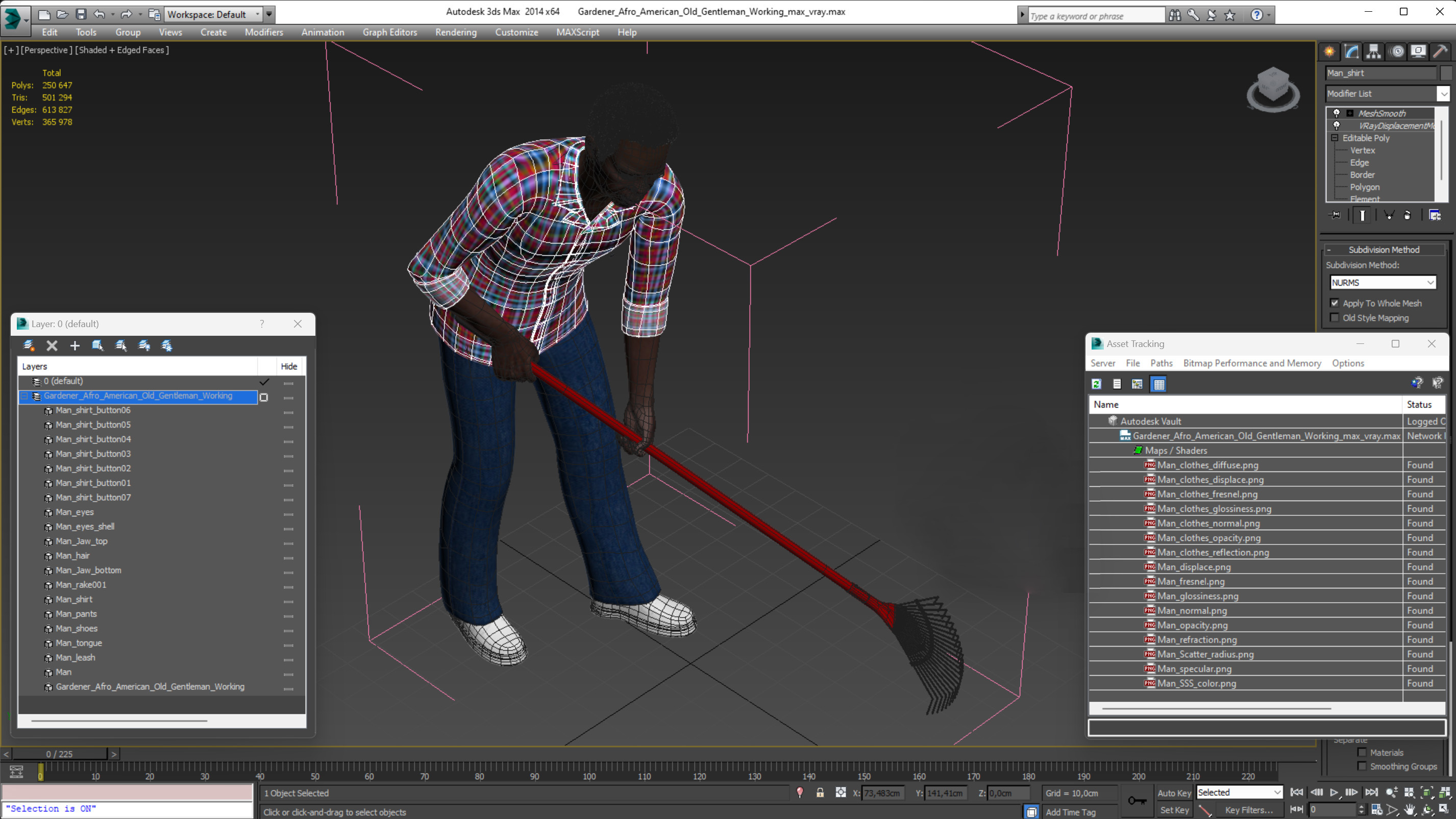Click Layer dialog horizontal scrollbar
Screen dimensions: 1456x819
(119, 721)
